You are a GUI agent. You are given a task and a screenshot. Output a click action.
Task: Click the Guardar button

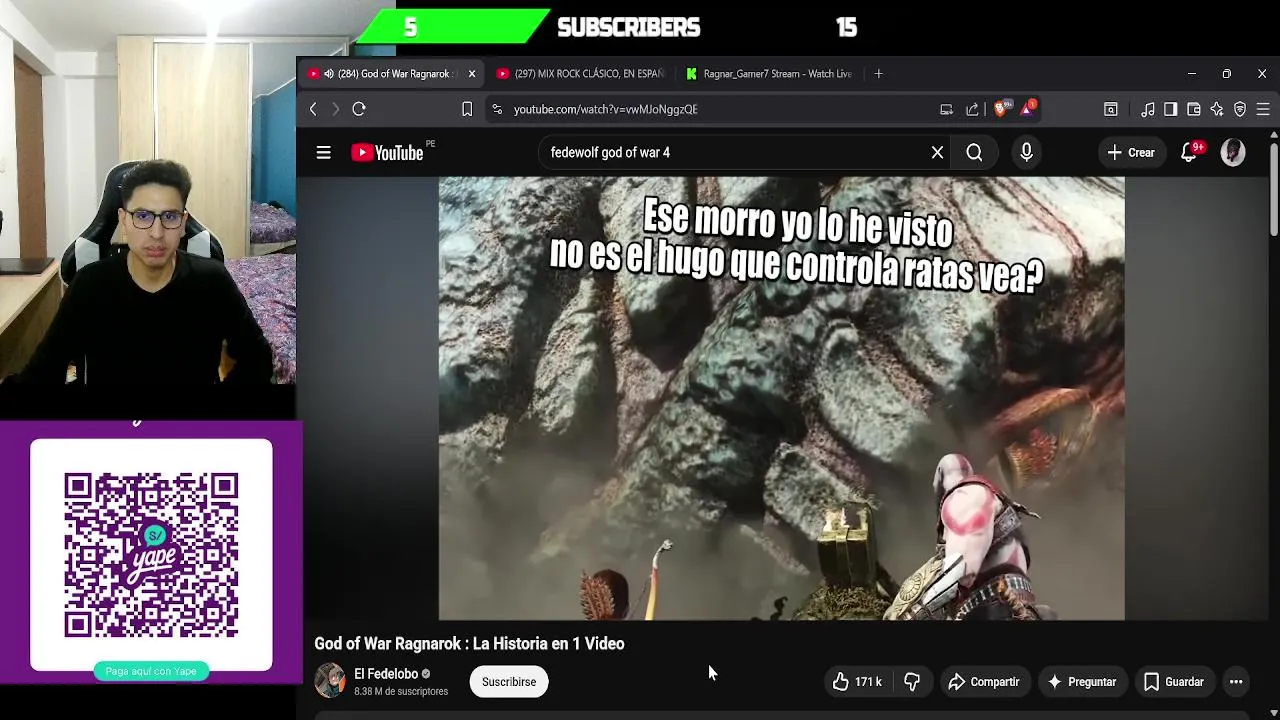1174,682
